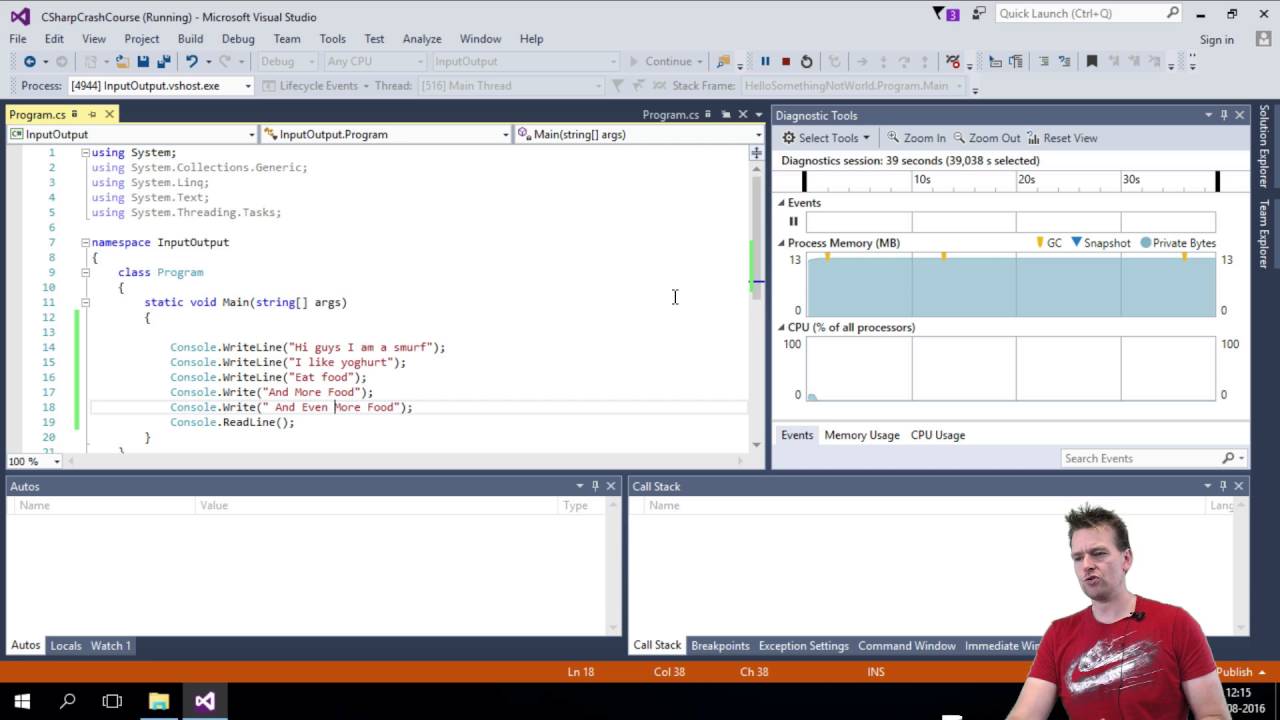The height and width of the screenshot is (720, 1280).
Task: Click the feedback icon beside Quick Launch
Action: (x=979, y=14)
